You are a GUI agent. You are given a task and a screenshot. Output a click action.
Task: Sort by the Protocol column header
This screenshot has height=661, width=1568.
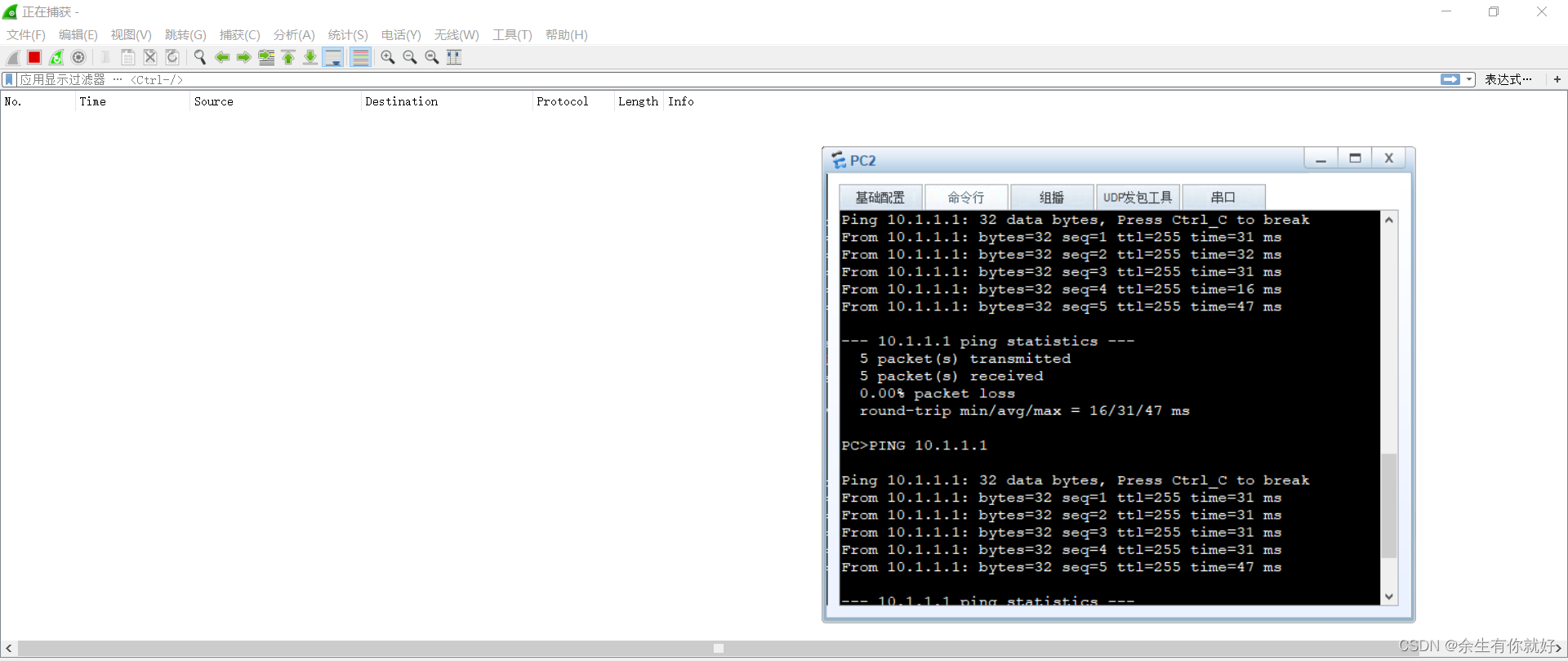573,101
